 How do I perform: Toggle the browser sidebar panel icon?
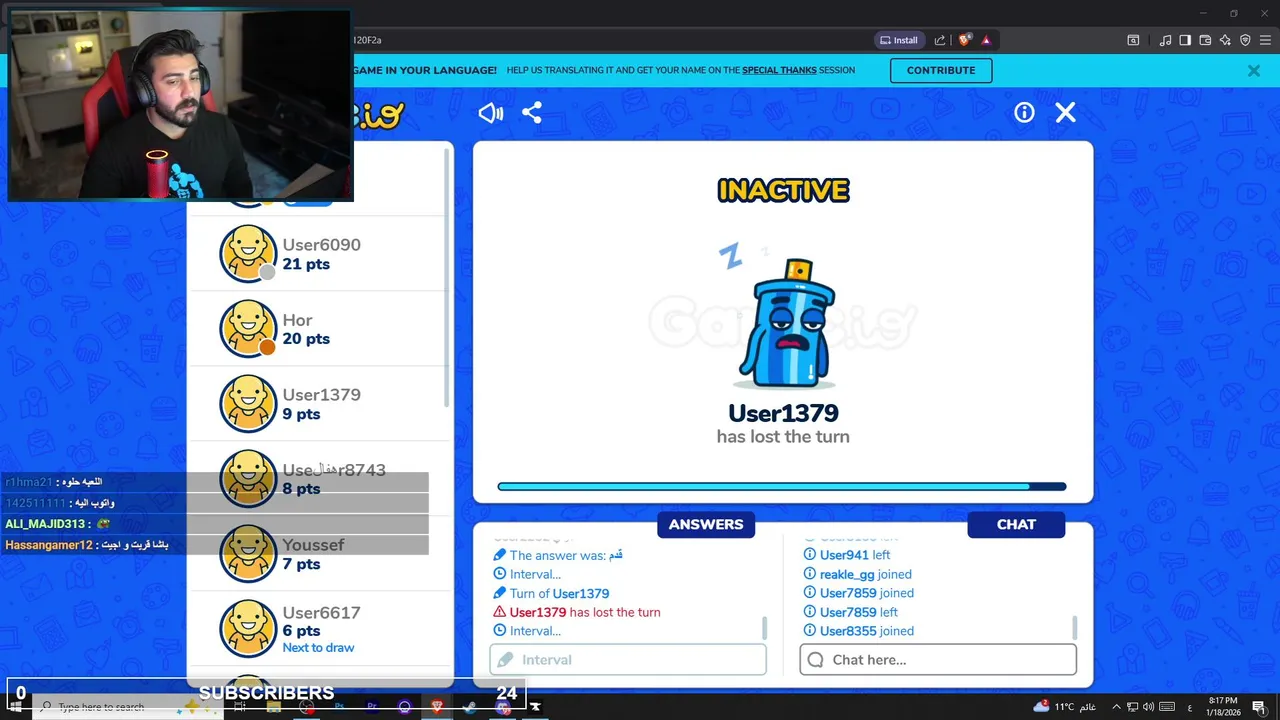coord(1185,40)
